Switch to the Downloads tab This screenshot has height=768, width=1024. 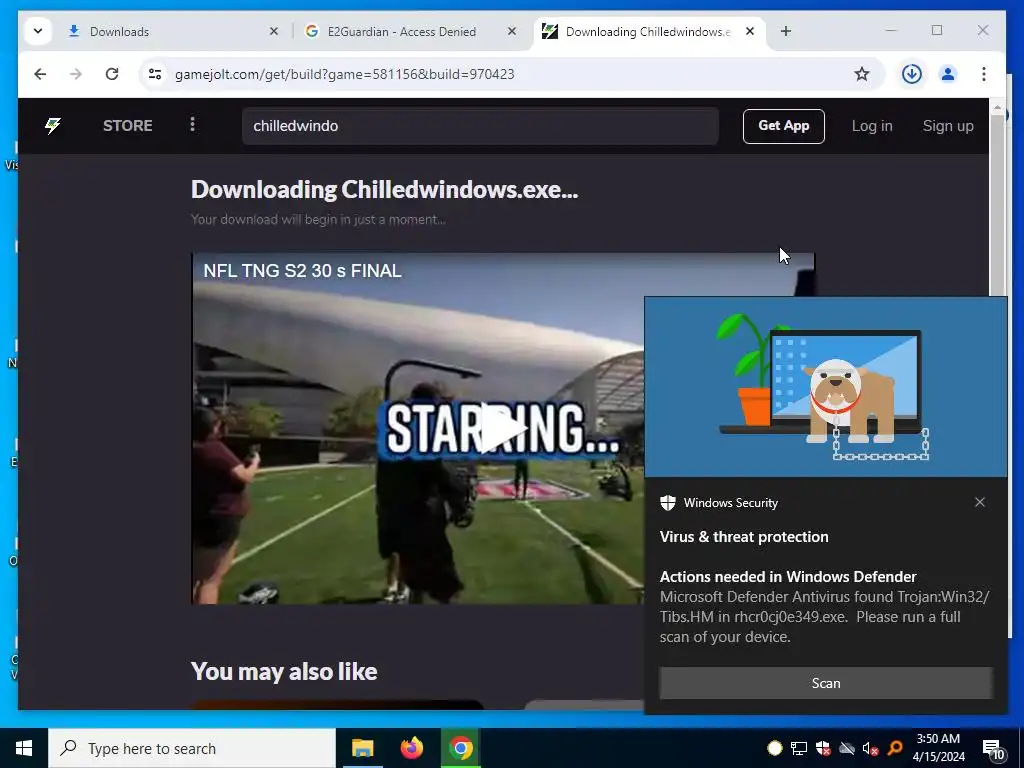[173, 31]
